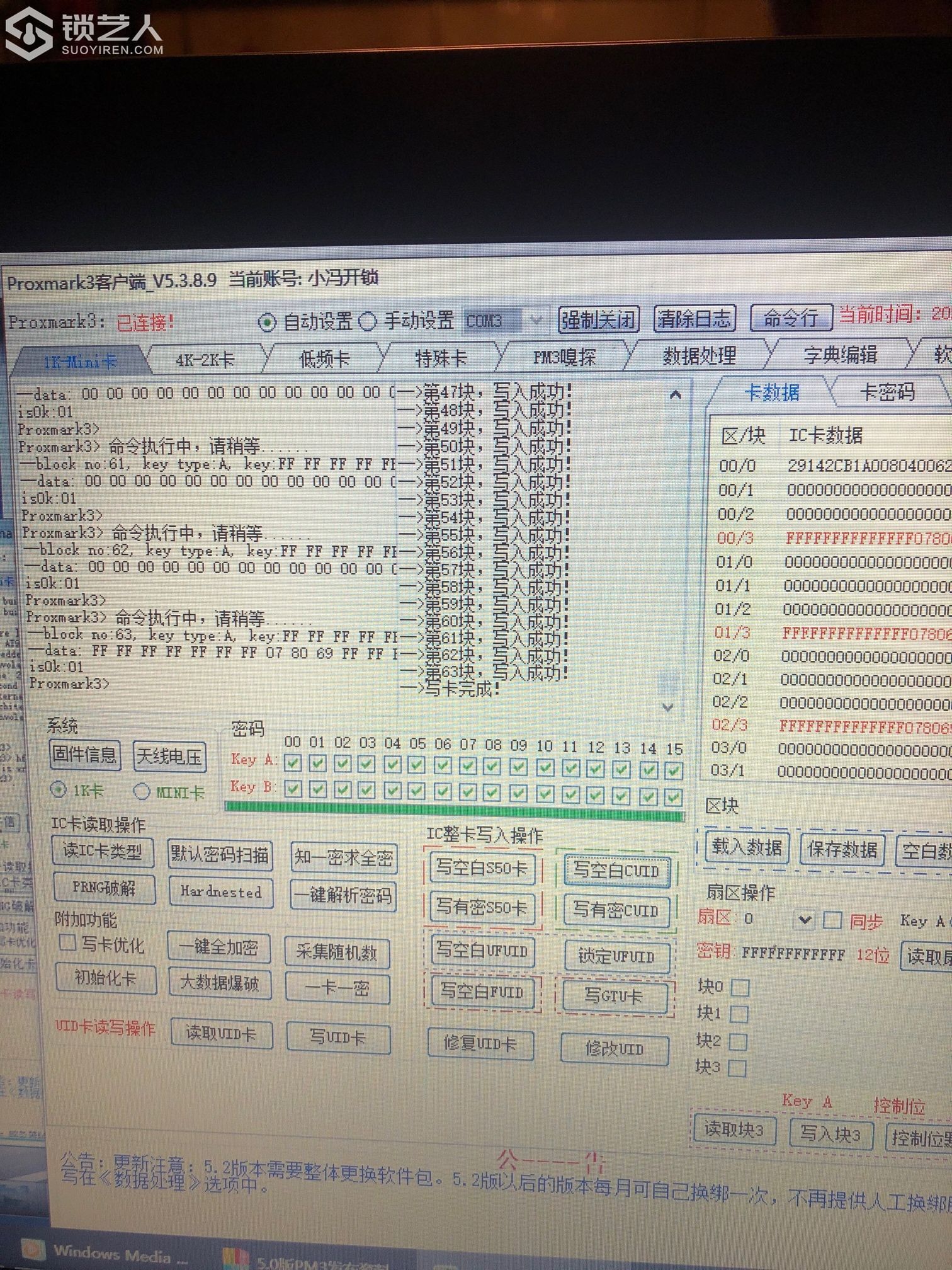Click the 写有密CUID button
This screenshot has height=1270, width=952.
(x=616, y=910)
